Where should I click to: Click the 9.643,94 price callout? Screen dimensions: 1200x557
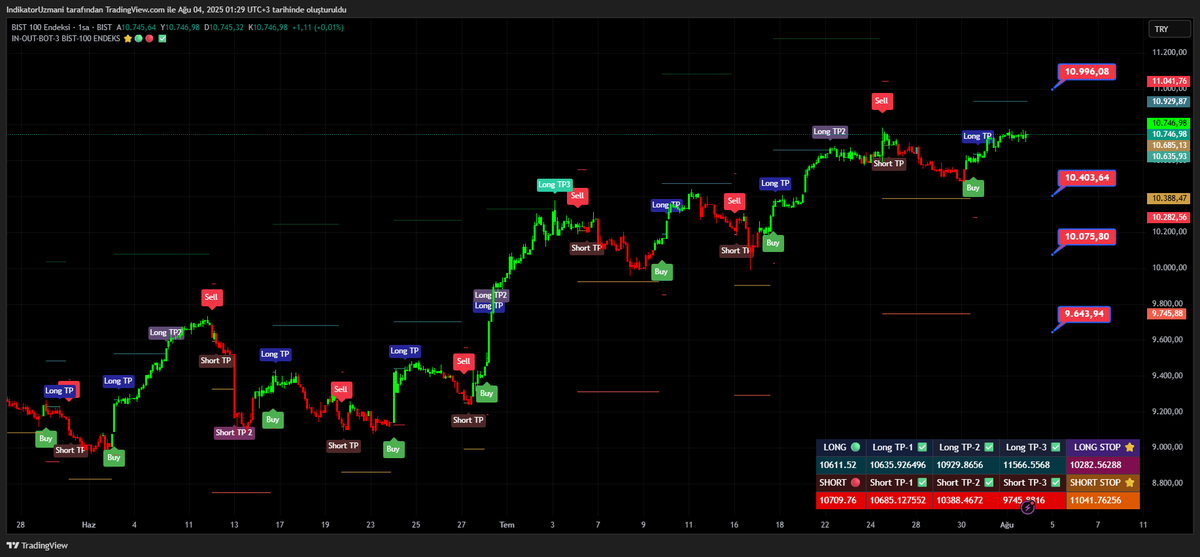[x=1084, y=313]
